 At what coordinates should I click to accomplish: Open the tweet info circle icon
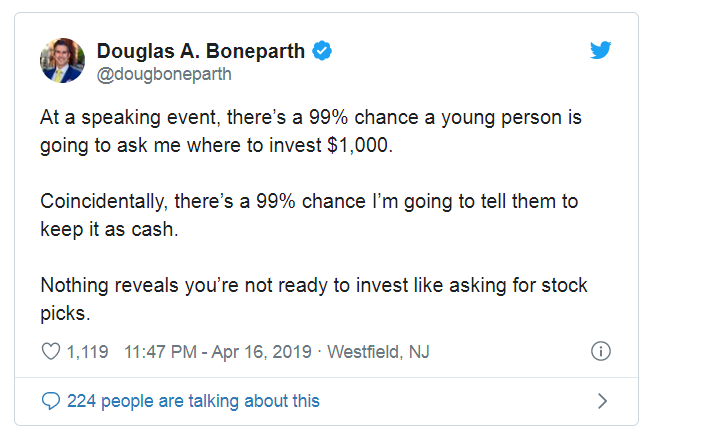(x=601, y=351)
